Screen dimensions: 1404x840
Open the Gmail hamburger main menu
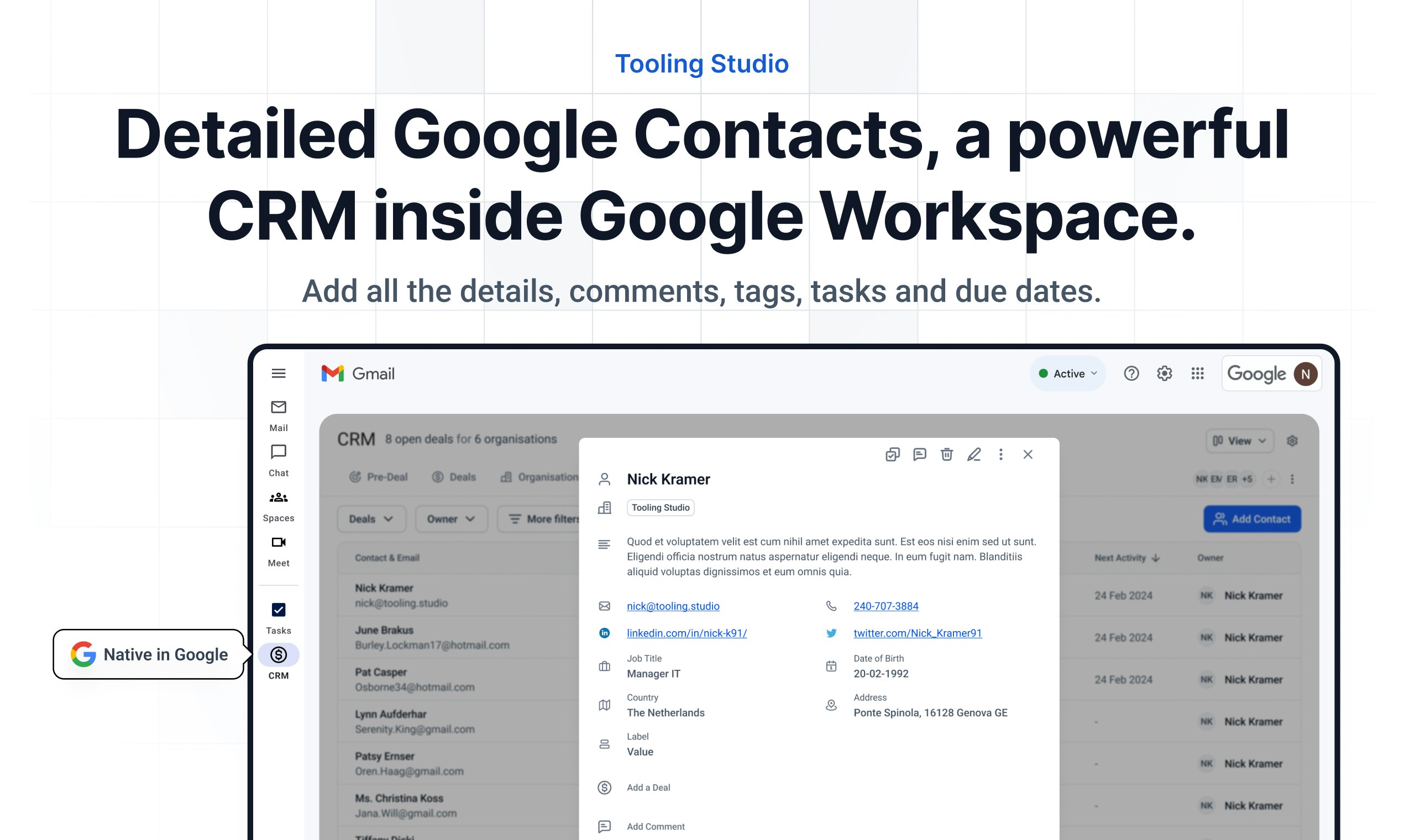(279, 374)
